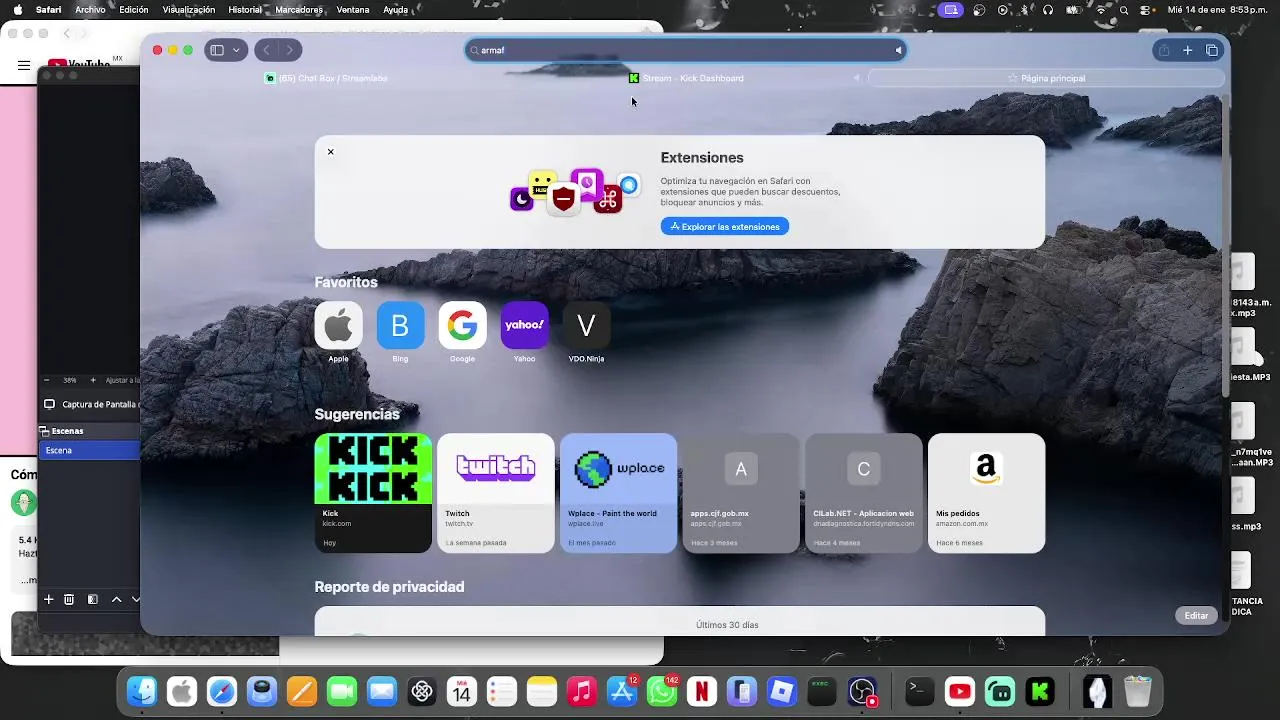1280x720 pixels.
Task: Open the Twitch suggestion card
Action: 496,493
